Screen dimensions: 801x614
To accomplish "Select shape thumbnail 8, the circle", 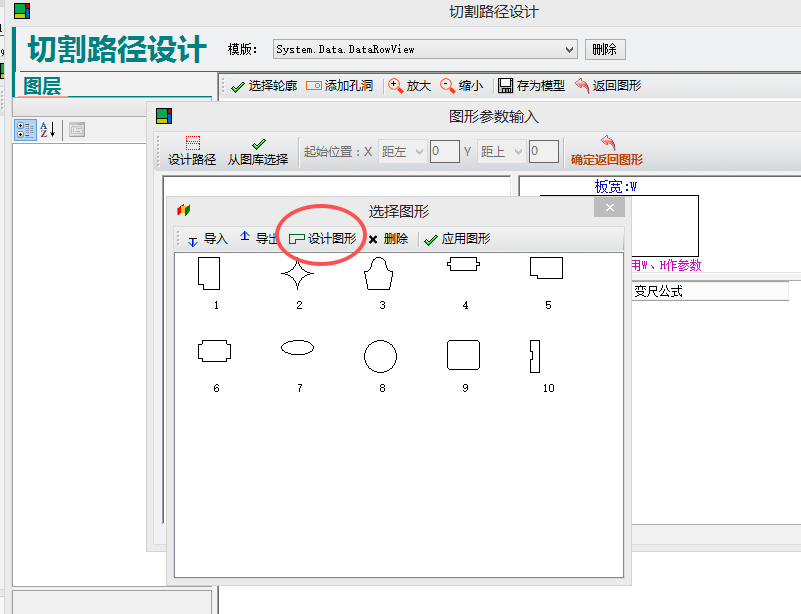I will [381, 356].
